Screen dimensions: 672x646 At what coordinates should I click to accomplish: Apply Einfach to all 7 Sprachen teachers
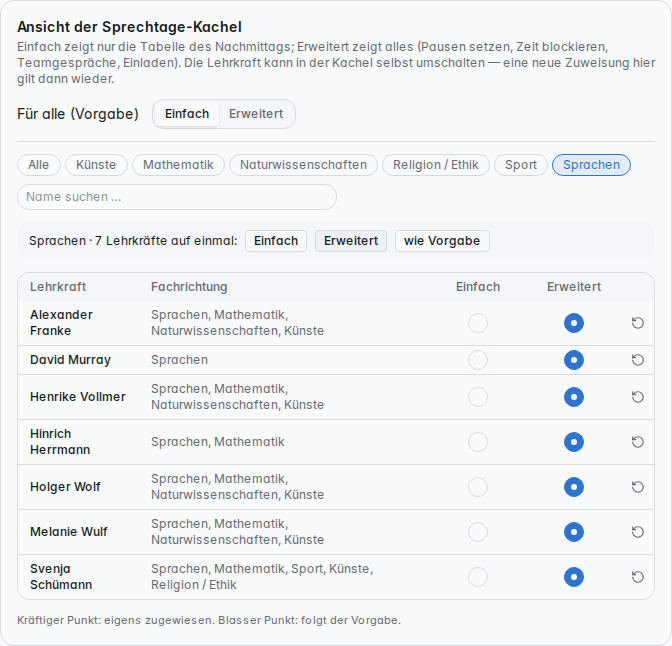pyautogui.click(x=276, y=241)
